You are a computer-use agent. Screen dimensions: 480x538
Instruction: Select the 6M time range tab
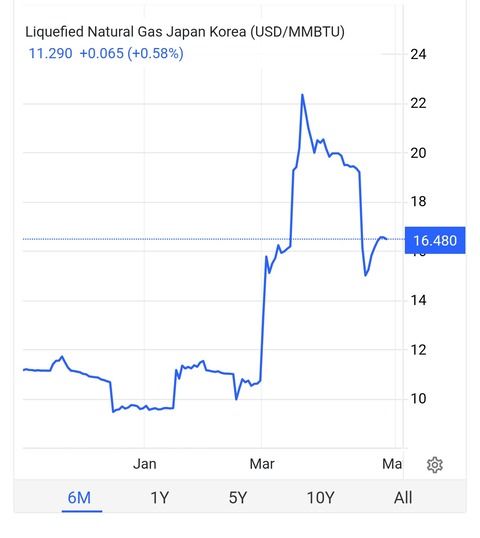[79, 498]
